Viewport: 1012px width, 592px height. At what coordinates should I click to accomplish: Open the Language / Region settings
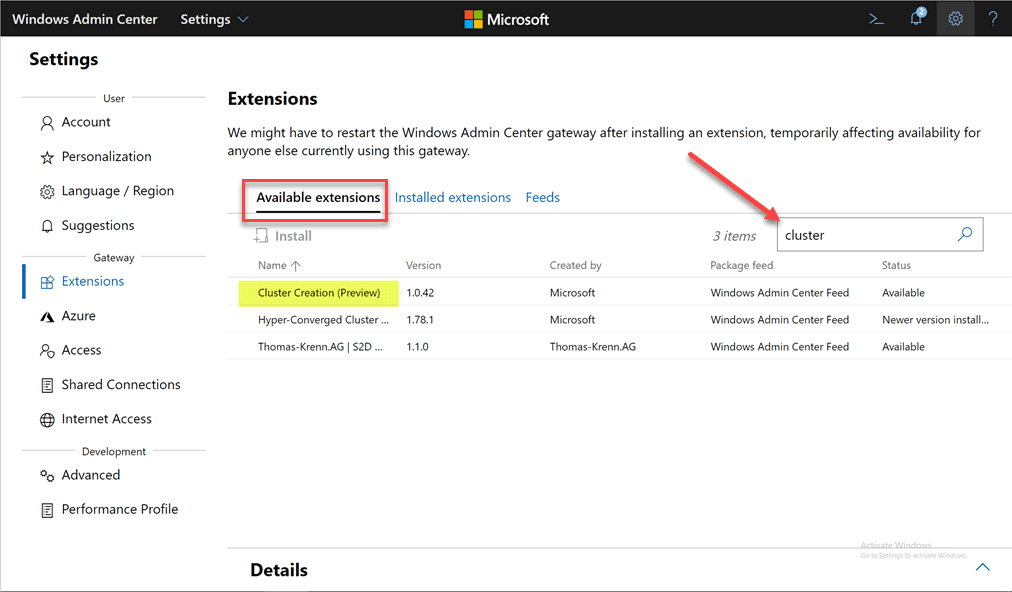117,191
